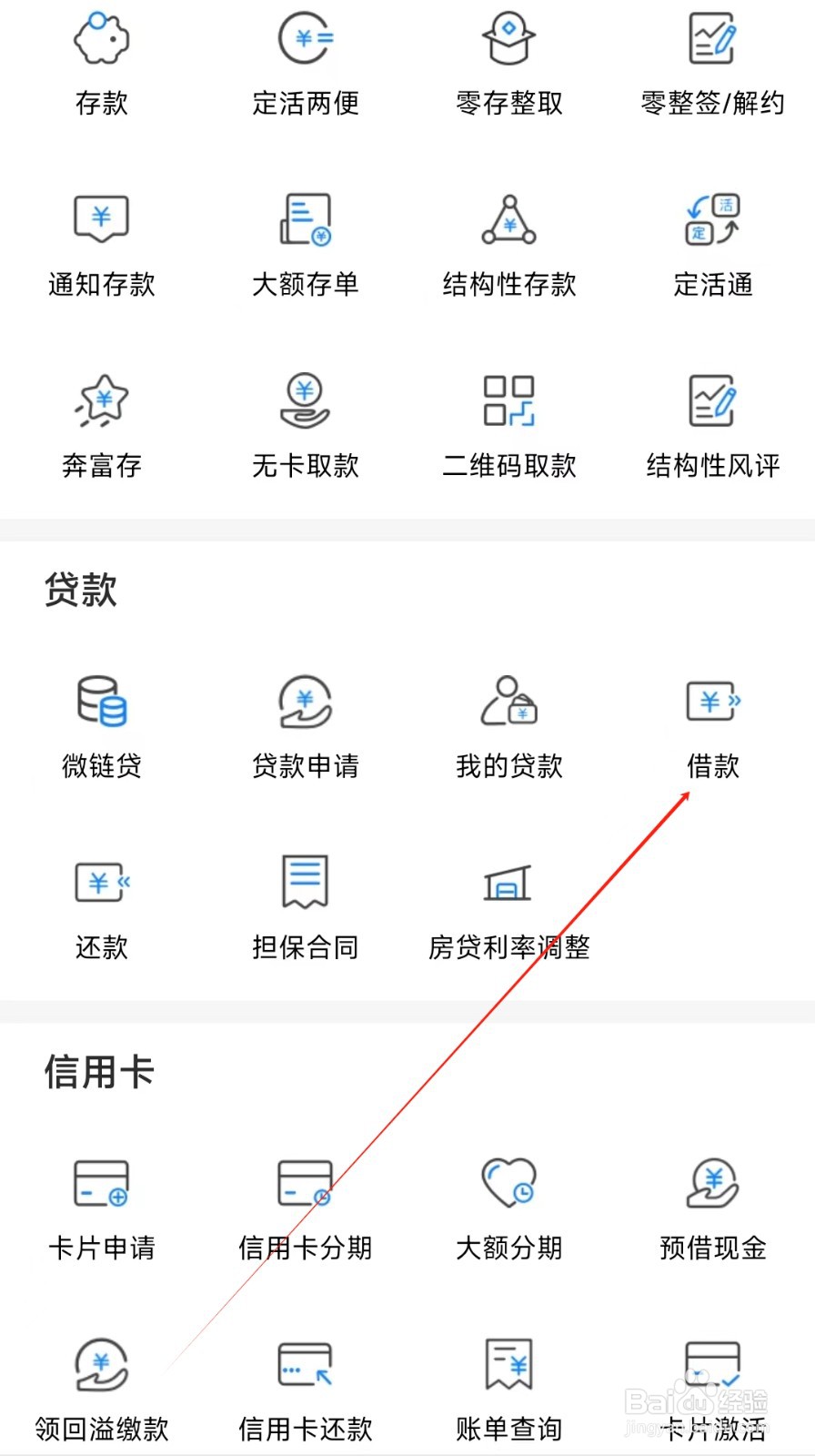Open 贷款申请 loan application icon
Viewport: 815px width, 1456px height.
click(306, 701)
